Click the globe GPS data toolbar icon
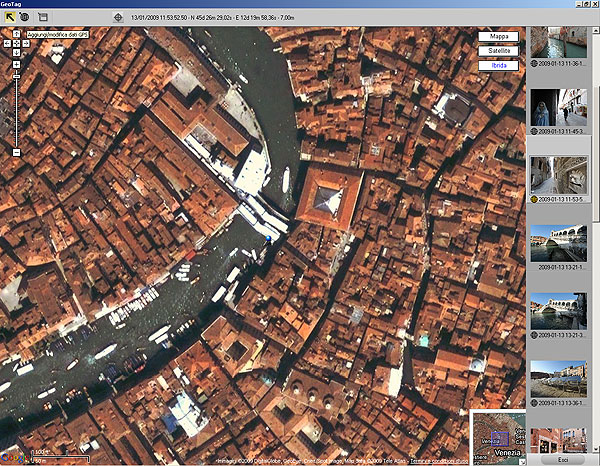The width and height of the screenshot is (600, 466). pyautogui.click(x=25, y=17)
